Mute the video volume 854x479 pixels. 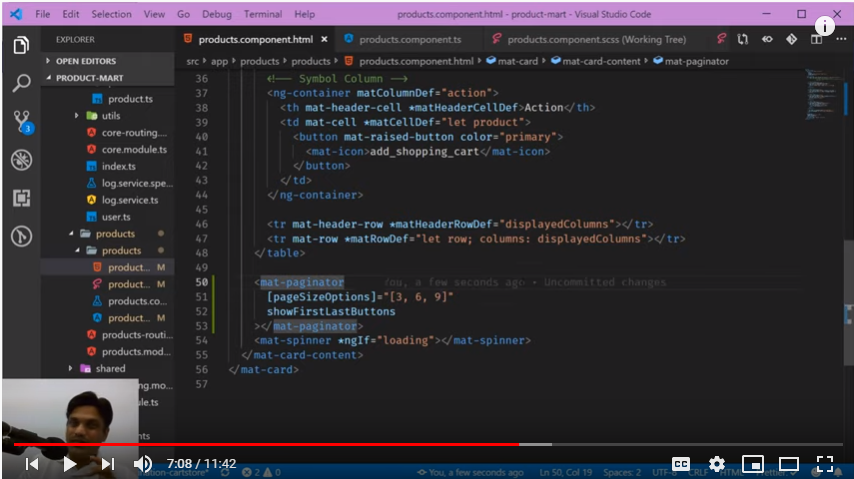[x=143, y=464]
